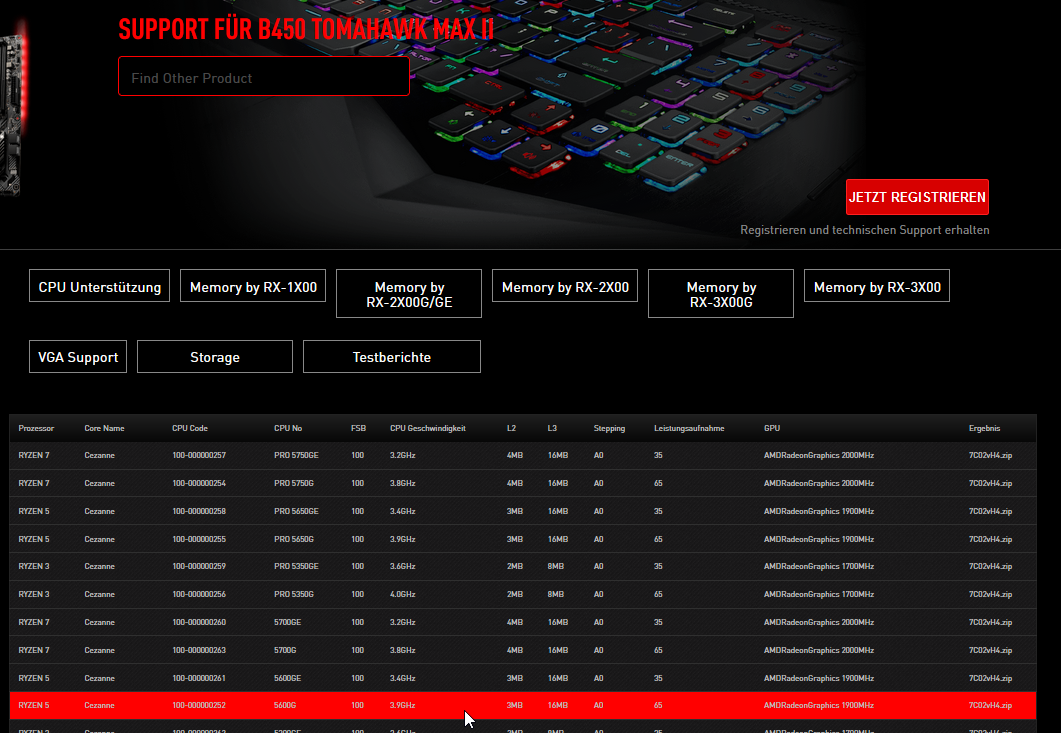Screen dimensions: 1061x733
Task: Click the PRO 5350G CPU number cell
Action: click(294, 594)
